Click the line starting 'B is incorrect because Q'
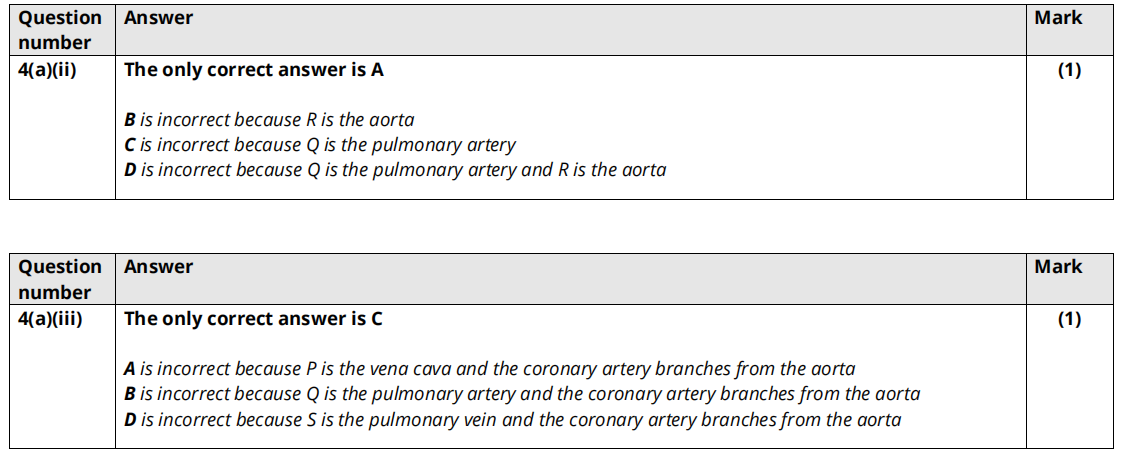 tap(522, 394)
